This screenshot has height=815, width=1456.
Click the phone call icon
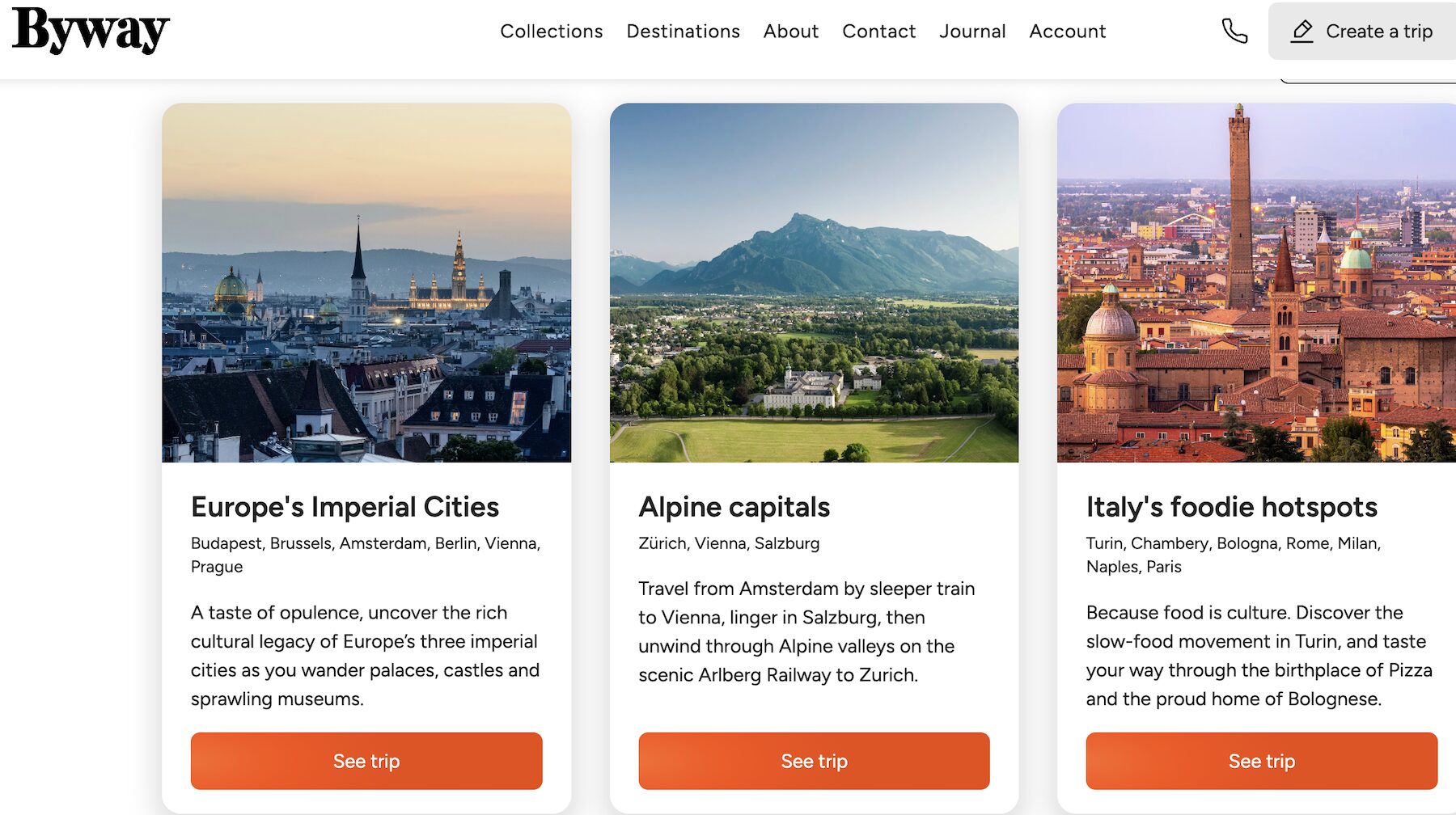coord(1234,32)
